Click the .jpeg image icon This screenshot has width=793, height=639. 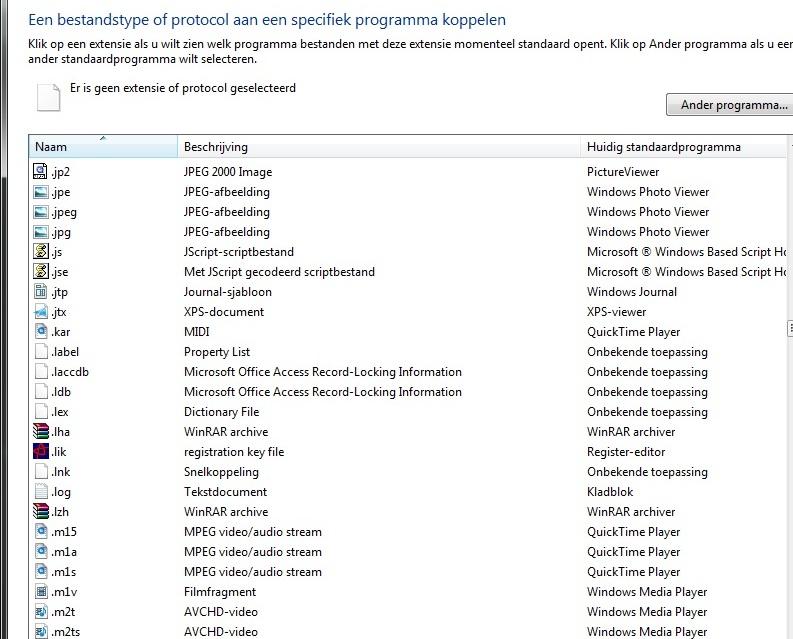pos(40,212)
